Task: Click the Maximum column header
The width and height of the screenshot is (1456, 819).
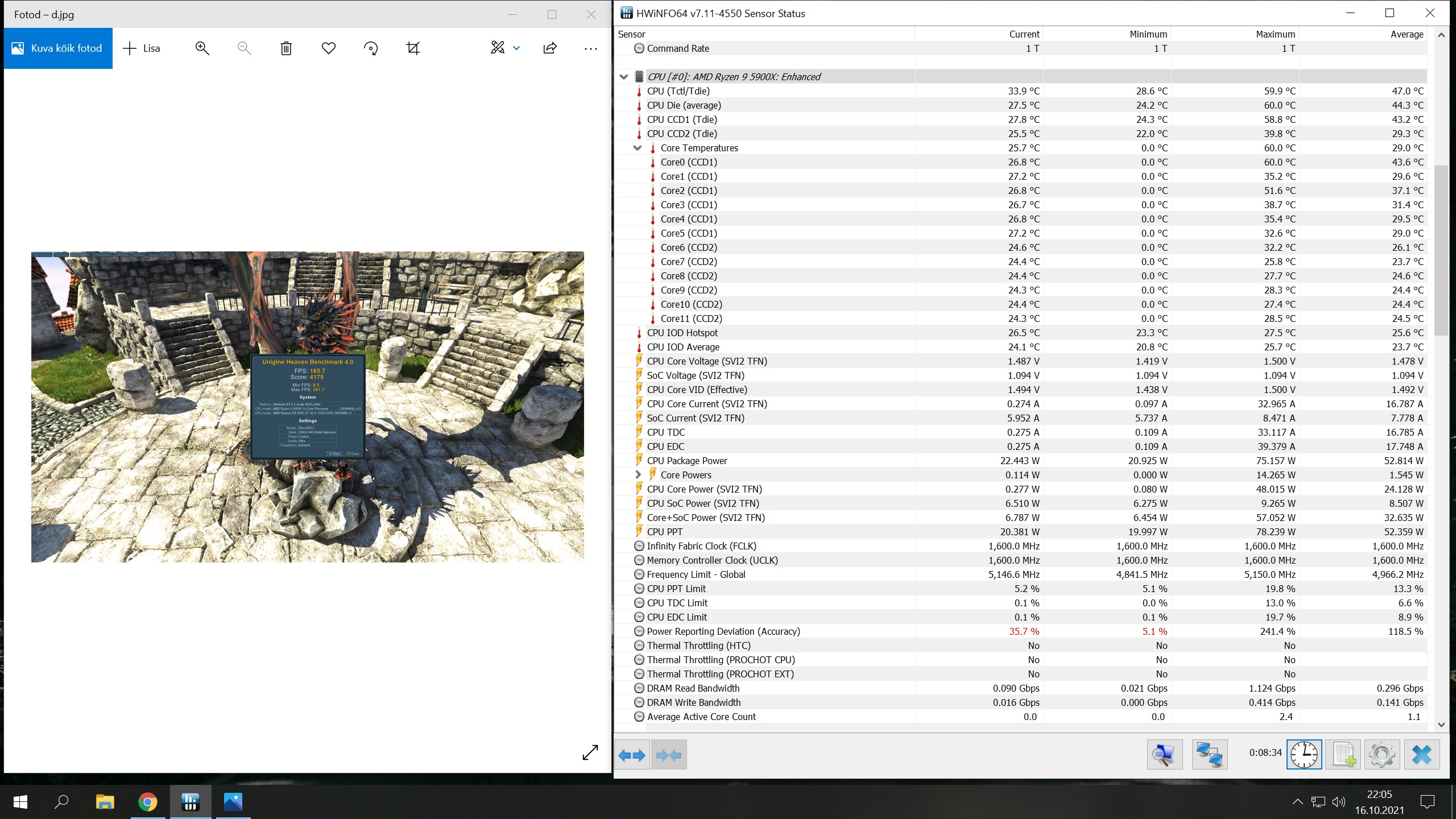Action: tap(1235, 34)
